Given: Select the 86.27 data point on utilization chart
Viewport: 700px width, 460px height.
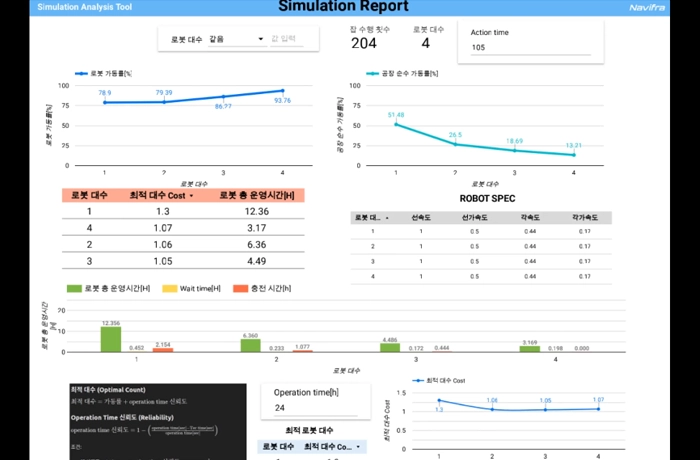Looking at the screenshot, I should (x=223, y=96).
